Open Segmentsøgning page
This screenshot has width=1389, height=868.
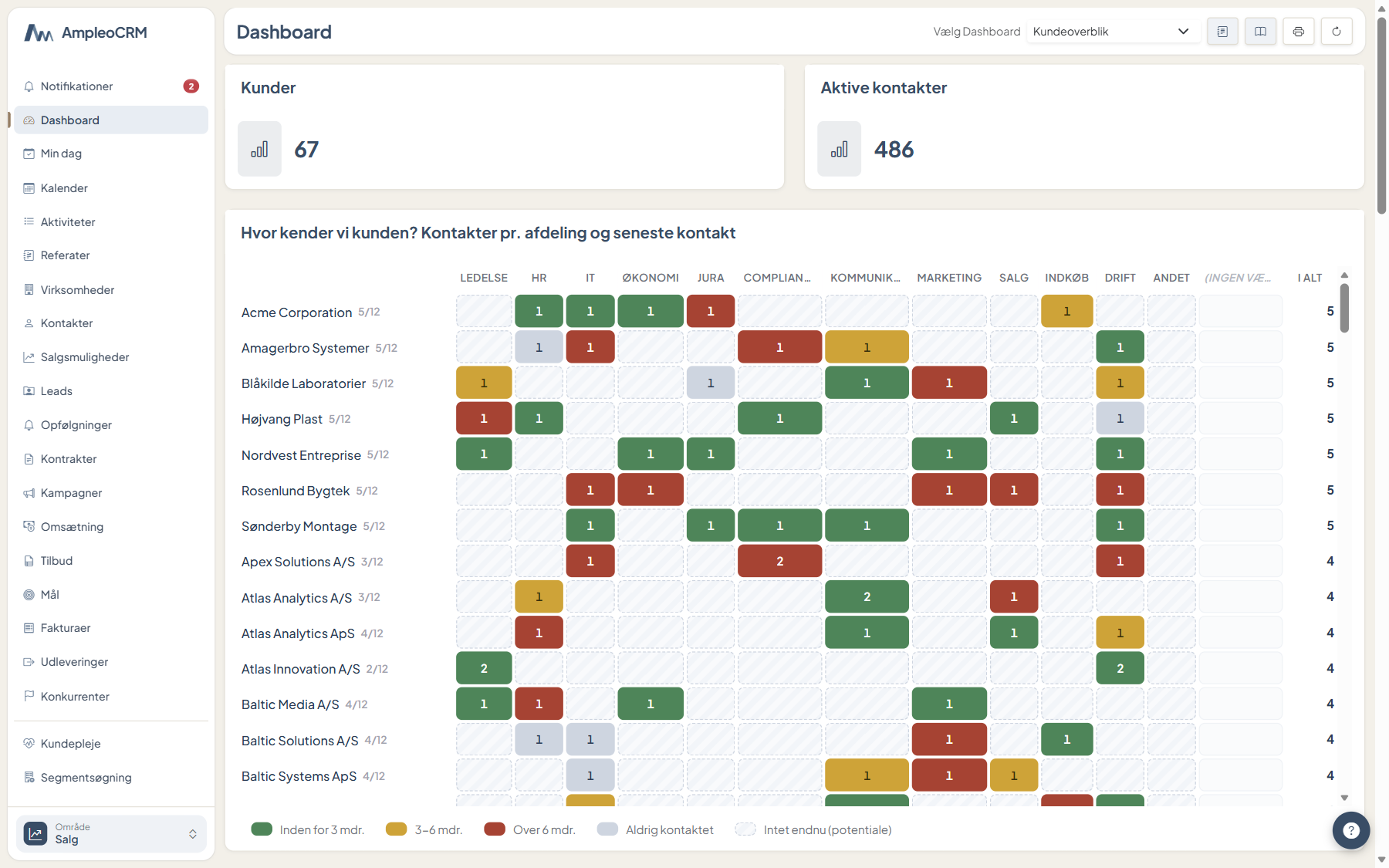click(111, 778)
